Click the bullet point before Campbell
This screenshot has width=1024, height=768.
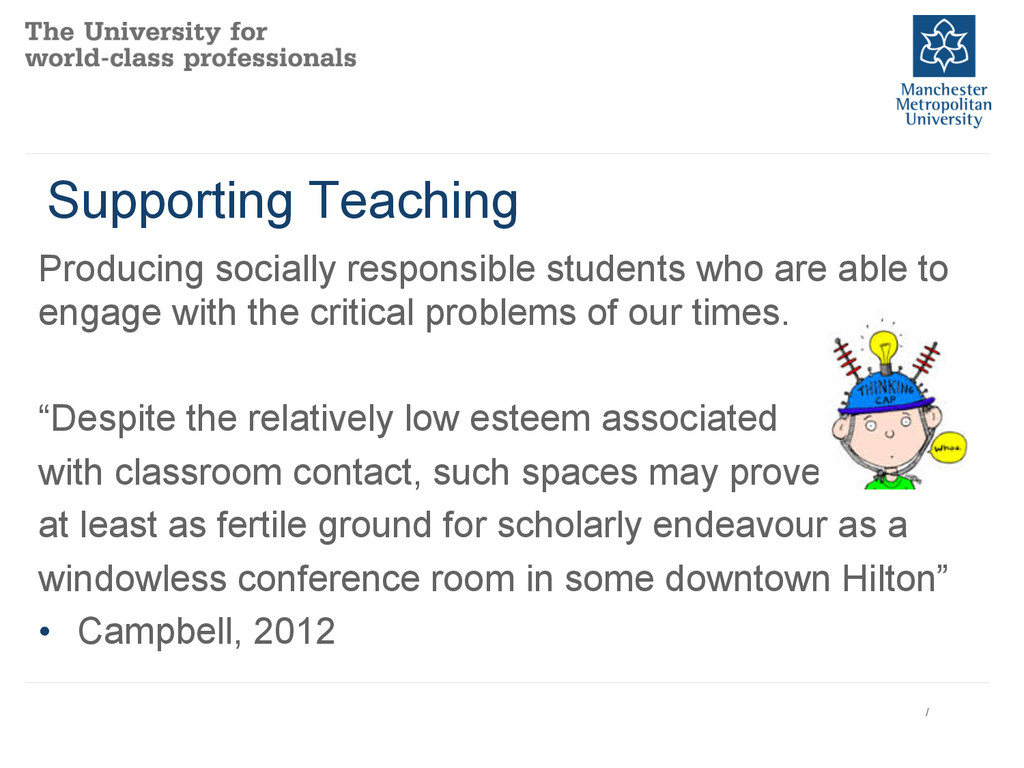pos(44,632)
